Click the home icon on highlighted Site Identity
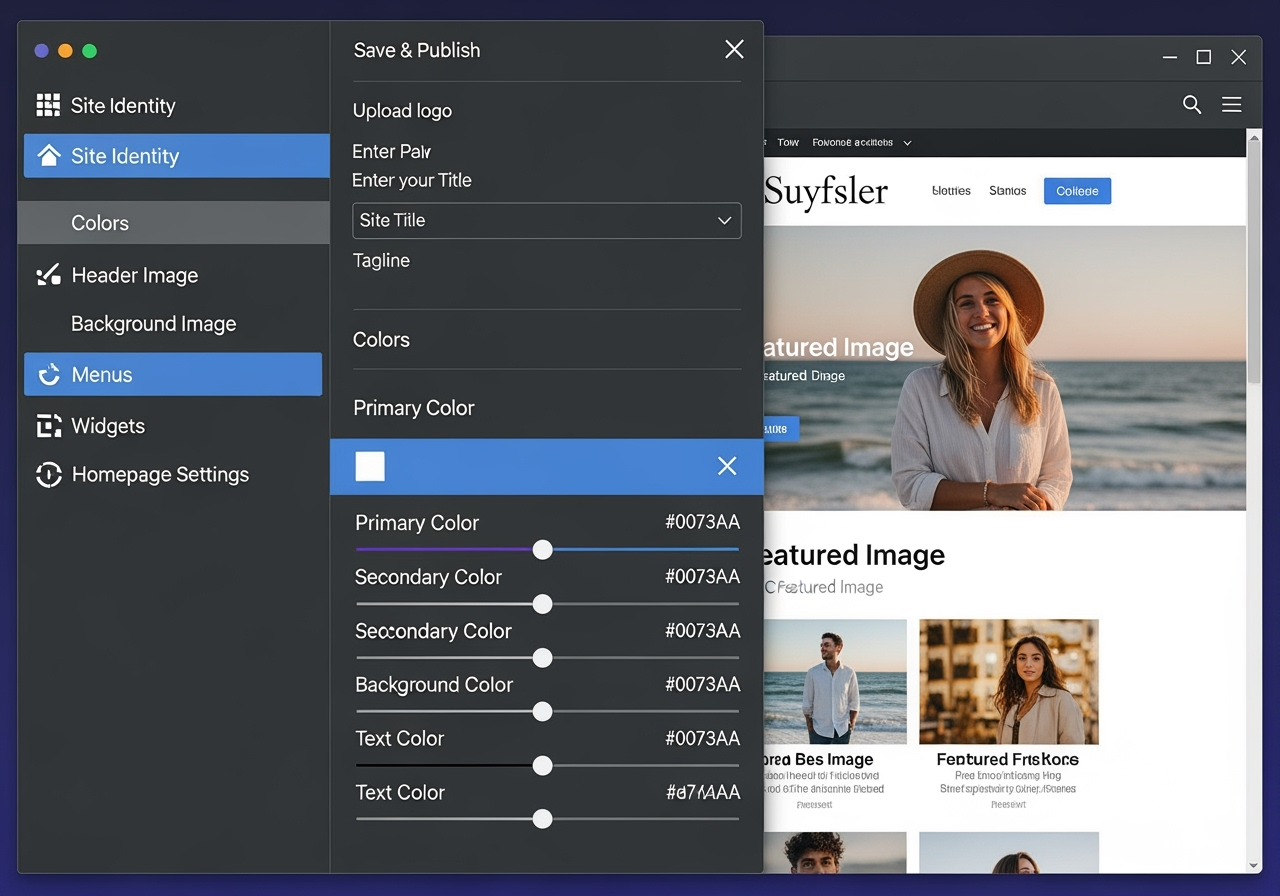Viewport: 1280px width, 896px height. 48,155
